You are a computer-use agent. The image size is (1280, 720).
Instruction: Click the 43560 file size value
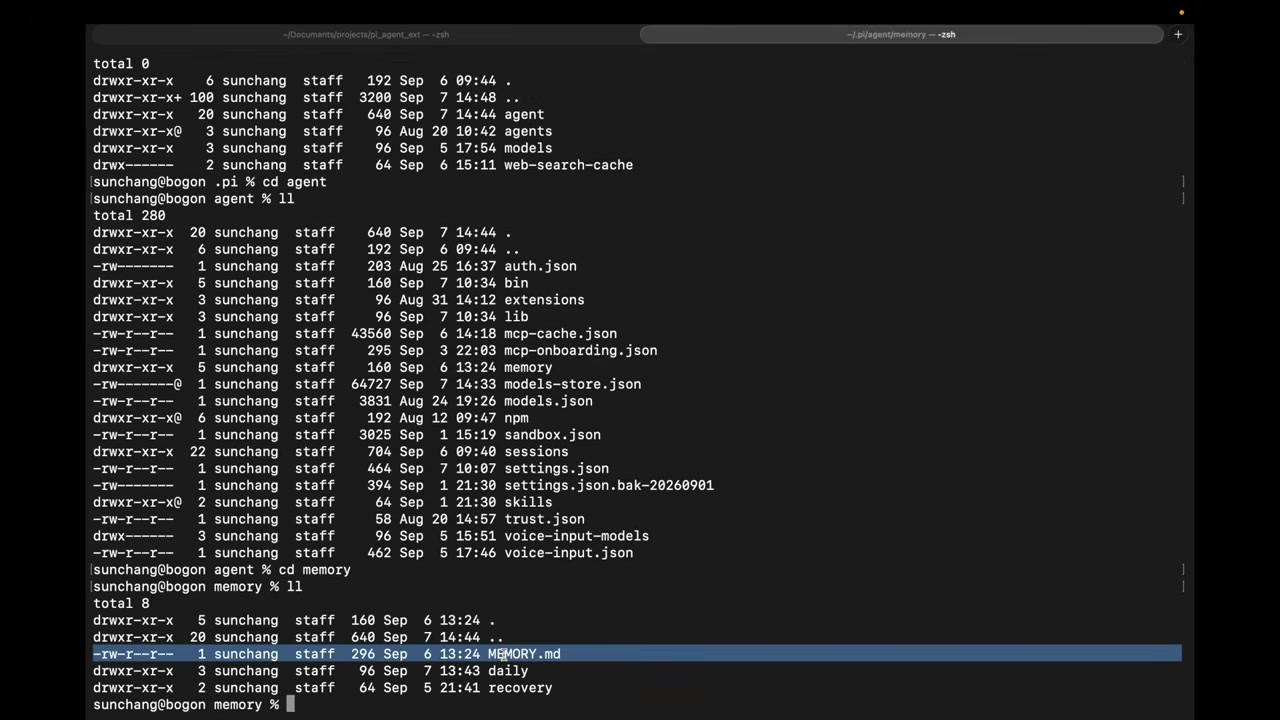pyautogui.click(x=371, y=334)
